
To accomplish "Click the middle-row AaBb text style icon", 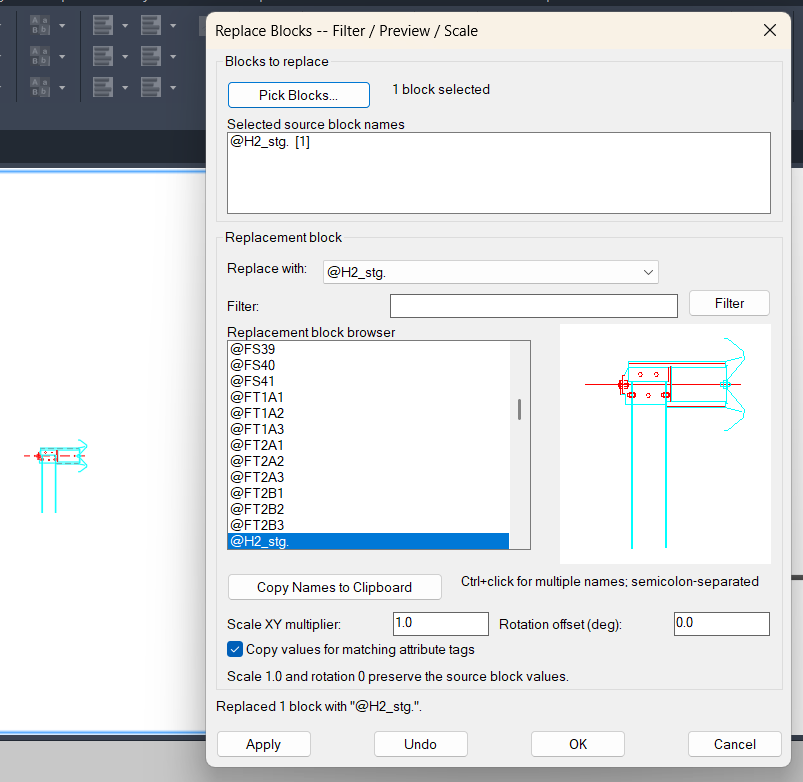I will [40, 56].
